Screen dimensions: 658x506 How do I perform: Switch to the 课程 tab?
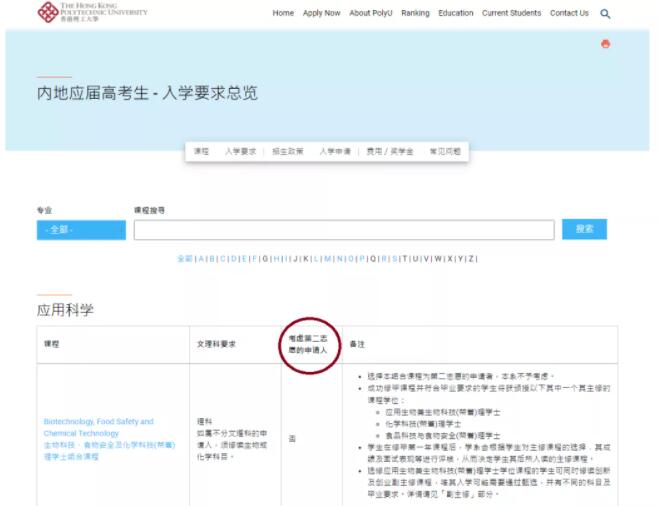coord(201,151)
